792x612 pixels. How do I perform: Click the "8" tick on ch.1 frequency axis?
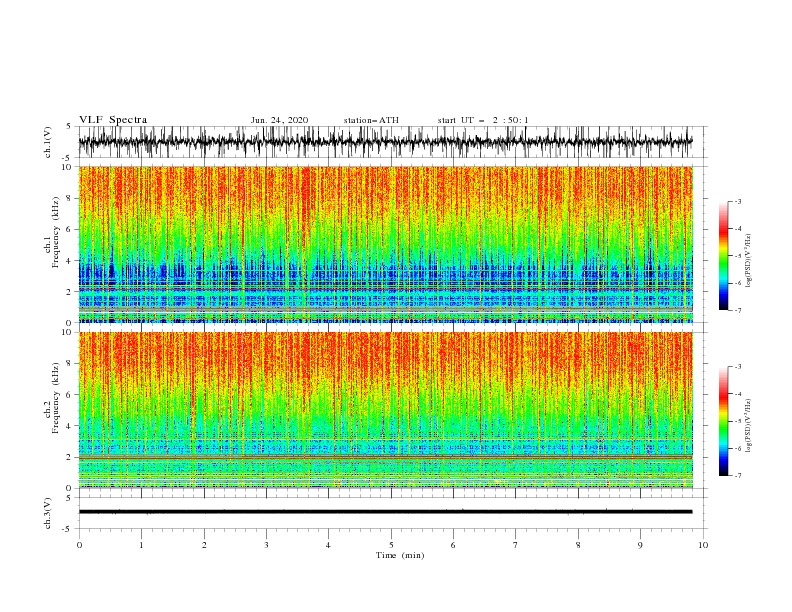coord(70,198)
